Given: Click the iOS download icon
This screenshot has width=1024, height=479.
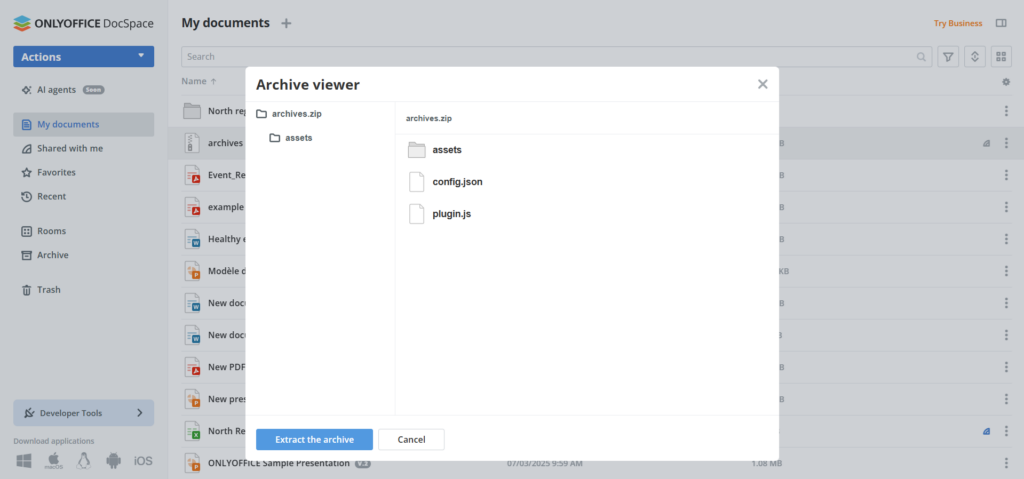Looking at the screenshot, I should click(143, 461).
